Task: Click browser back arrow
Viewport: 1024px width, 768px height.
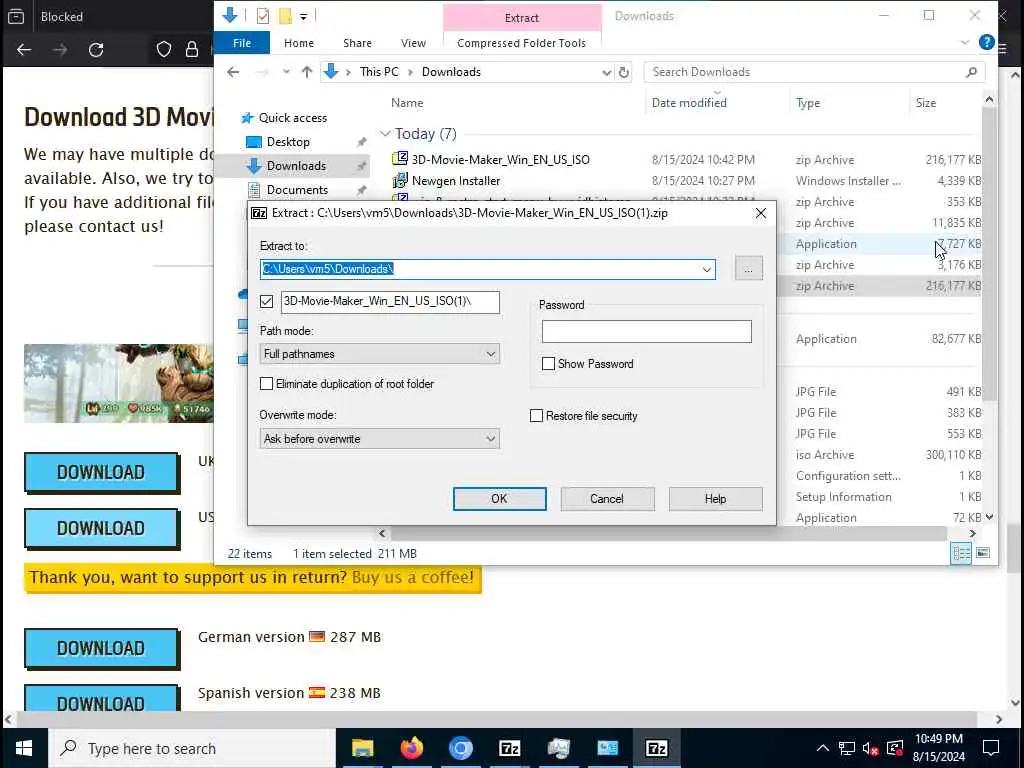Action: 24,50
